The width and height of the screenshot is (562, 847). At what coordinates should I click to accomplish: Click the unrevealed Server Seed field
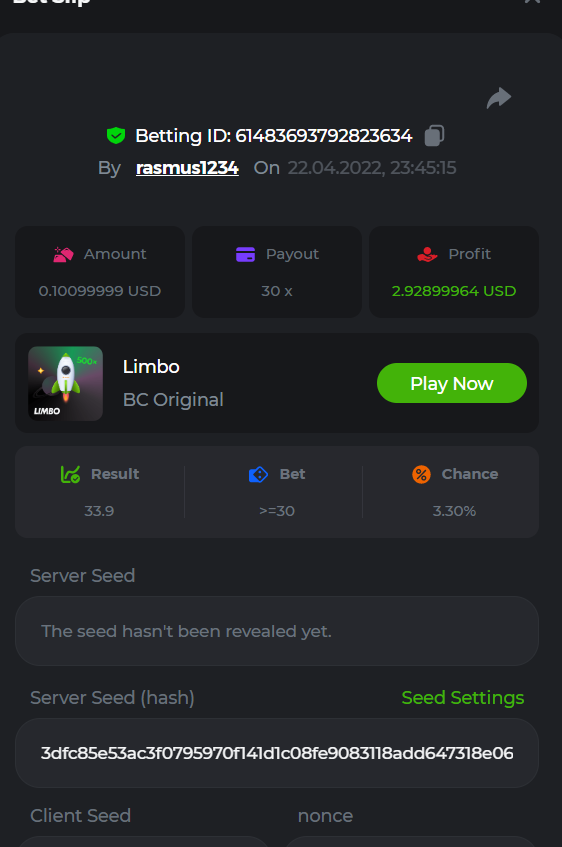277,631
